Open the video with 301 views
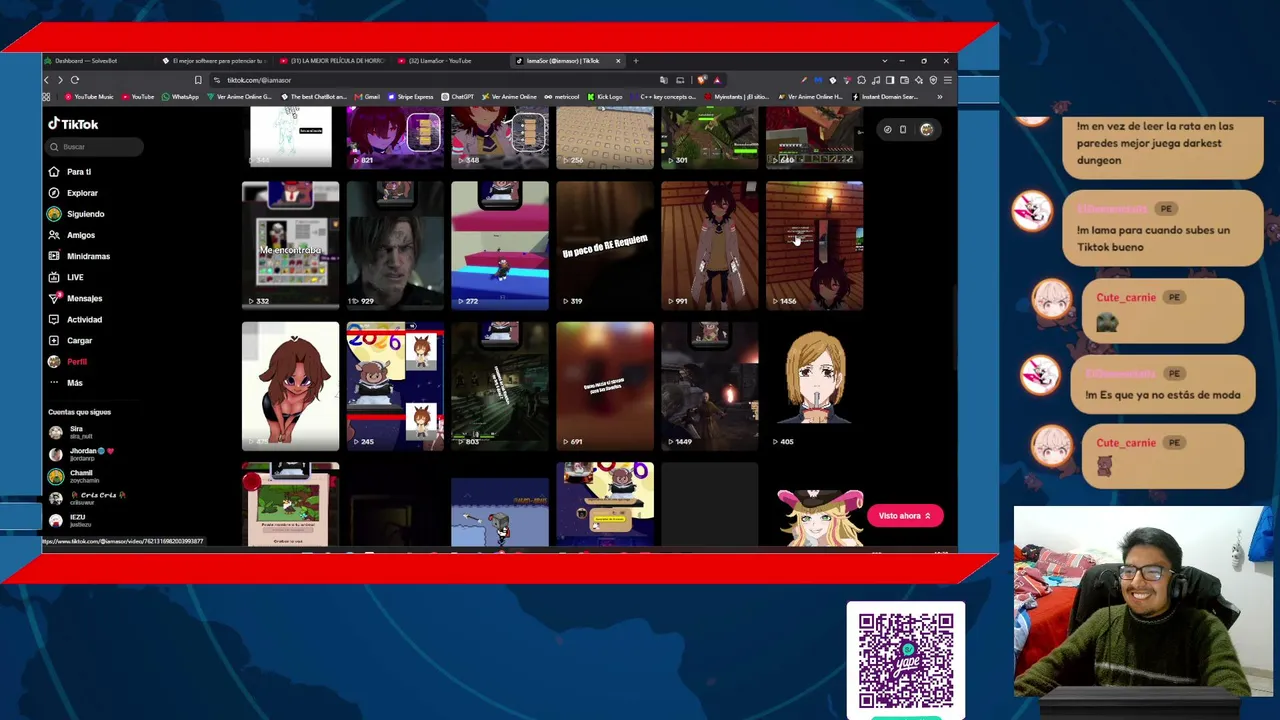 [x=710, y=137]
